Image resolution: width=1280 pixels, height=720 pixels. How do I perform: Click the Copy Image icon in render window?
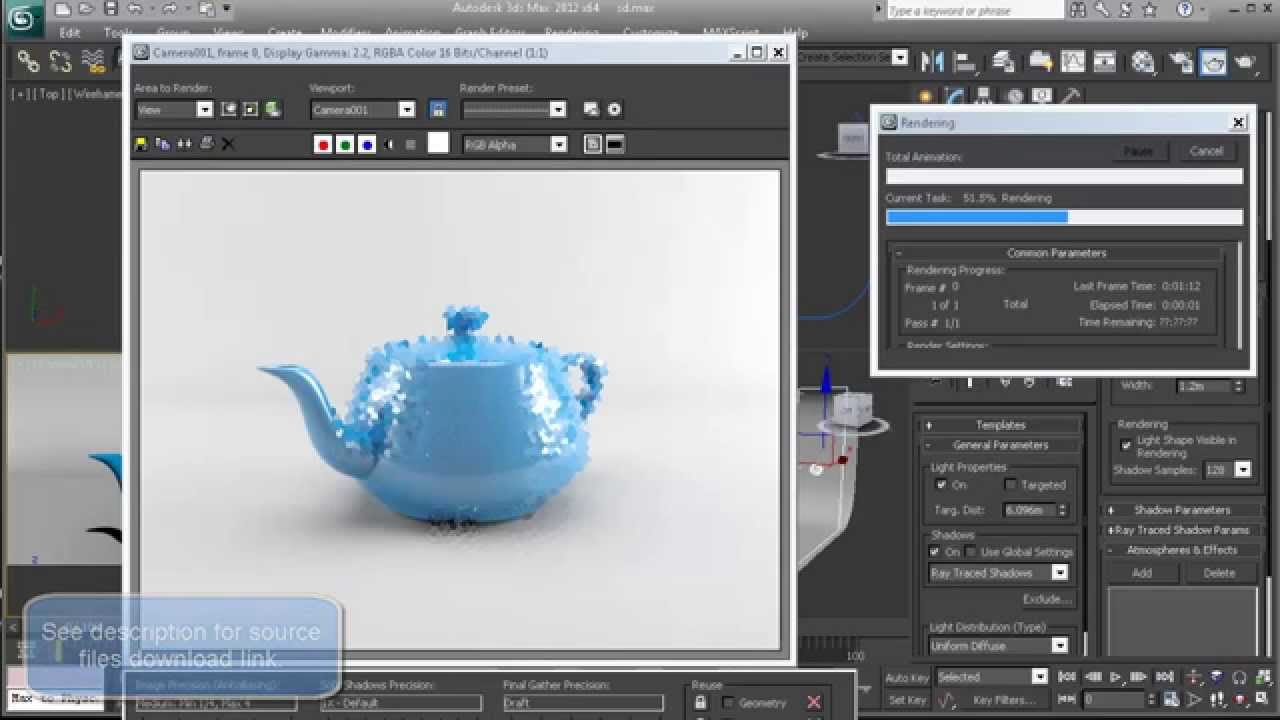pos(163,144)
